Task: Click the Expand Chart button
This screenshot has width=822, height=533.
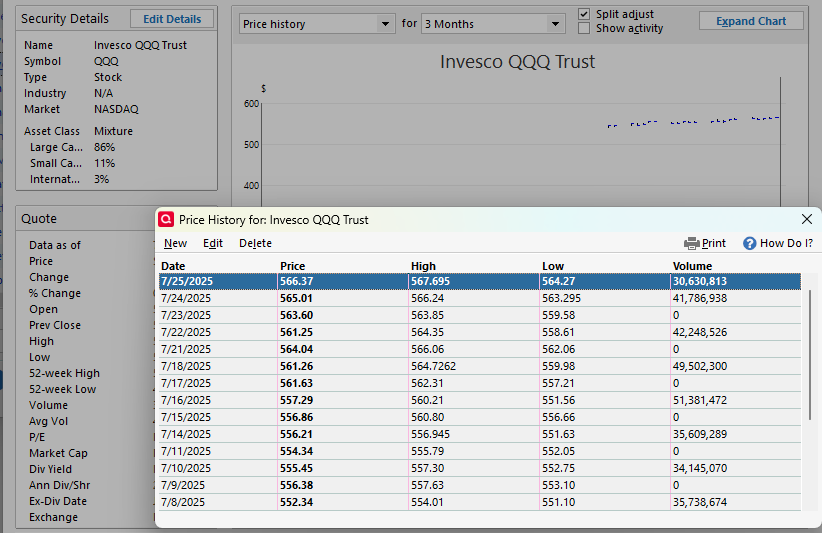Action: pos(751,21)
